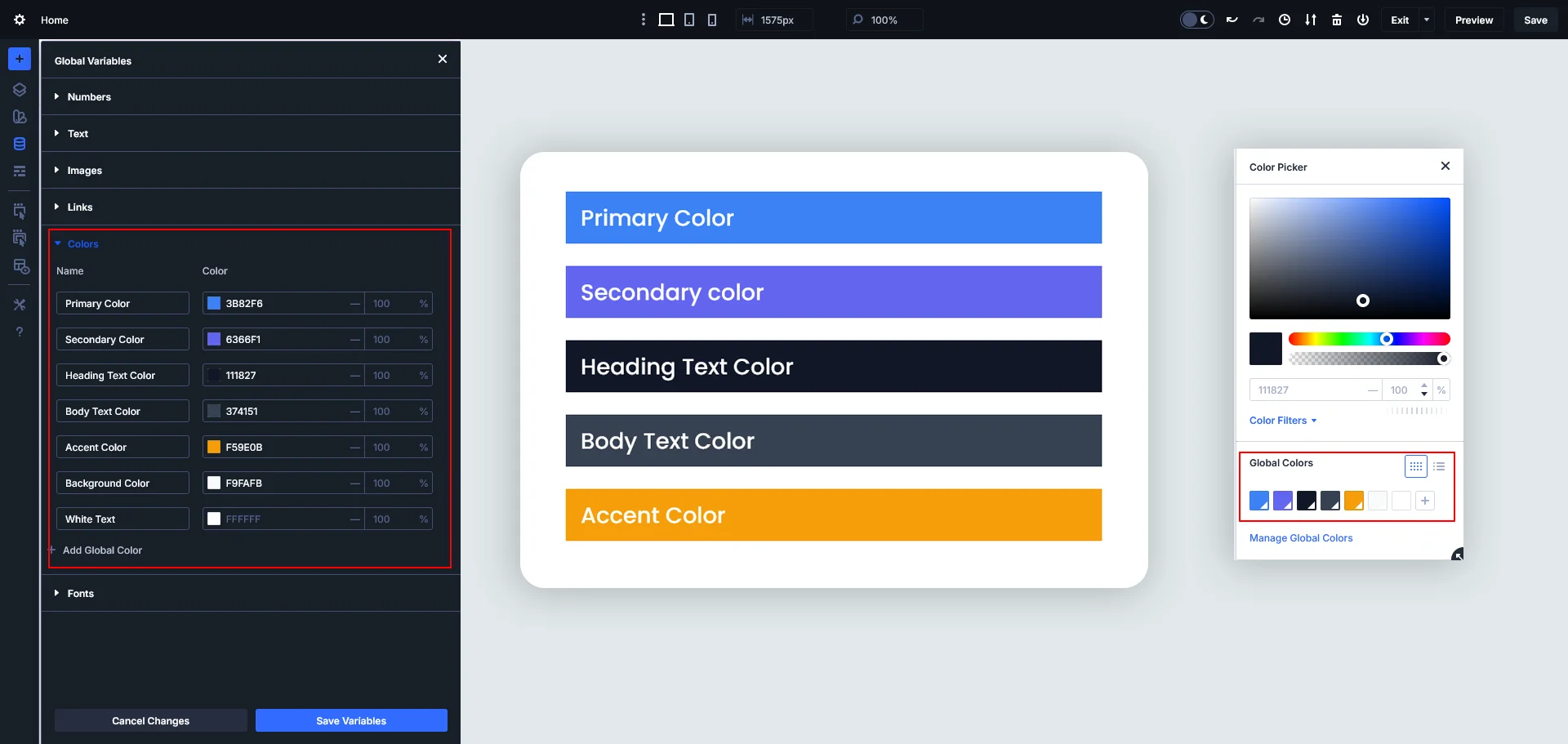Open the design assets panel
Screen dimensions: 1568x744
point(19,117)
